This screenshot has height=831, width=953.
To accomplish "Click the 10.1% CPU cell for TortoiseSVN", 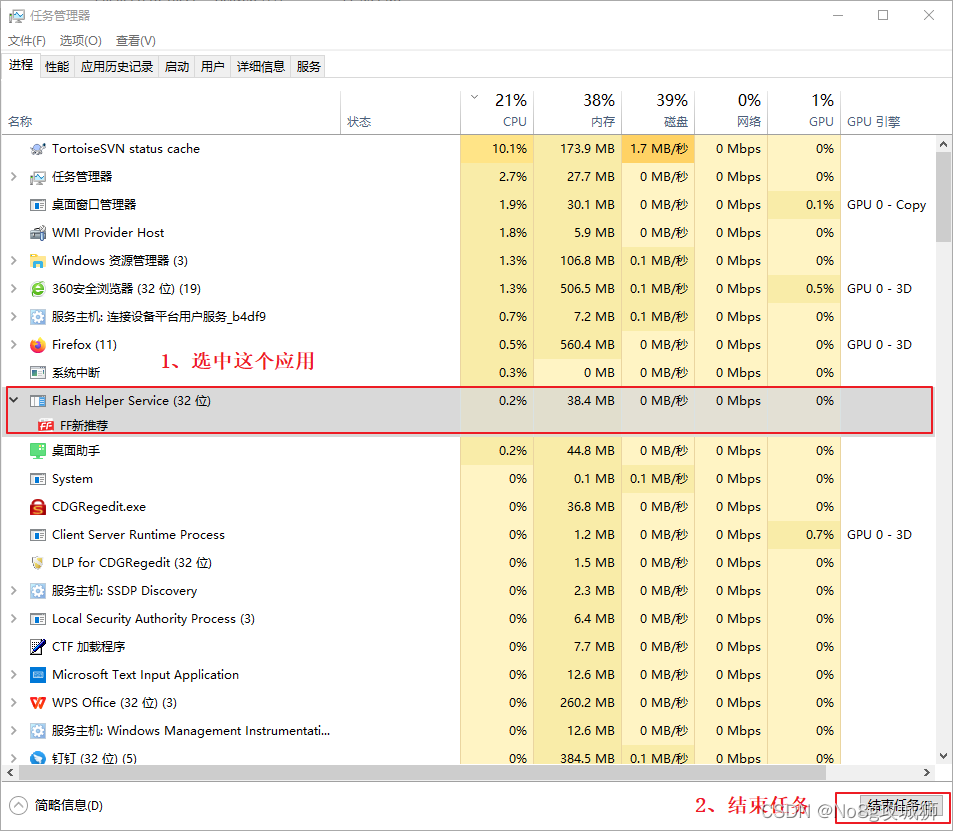I will pyautogui.click(x=497, y=149).
